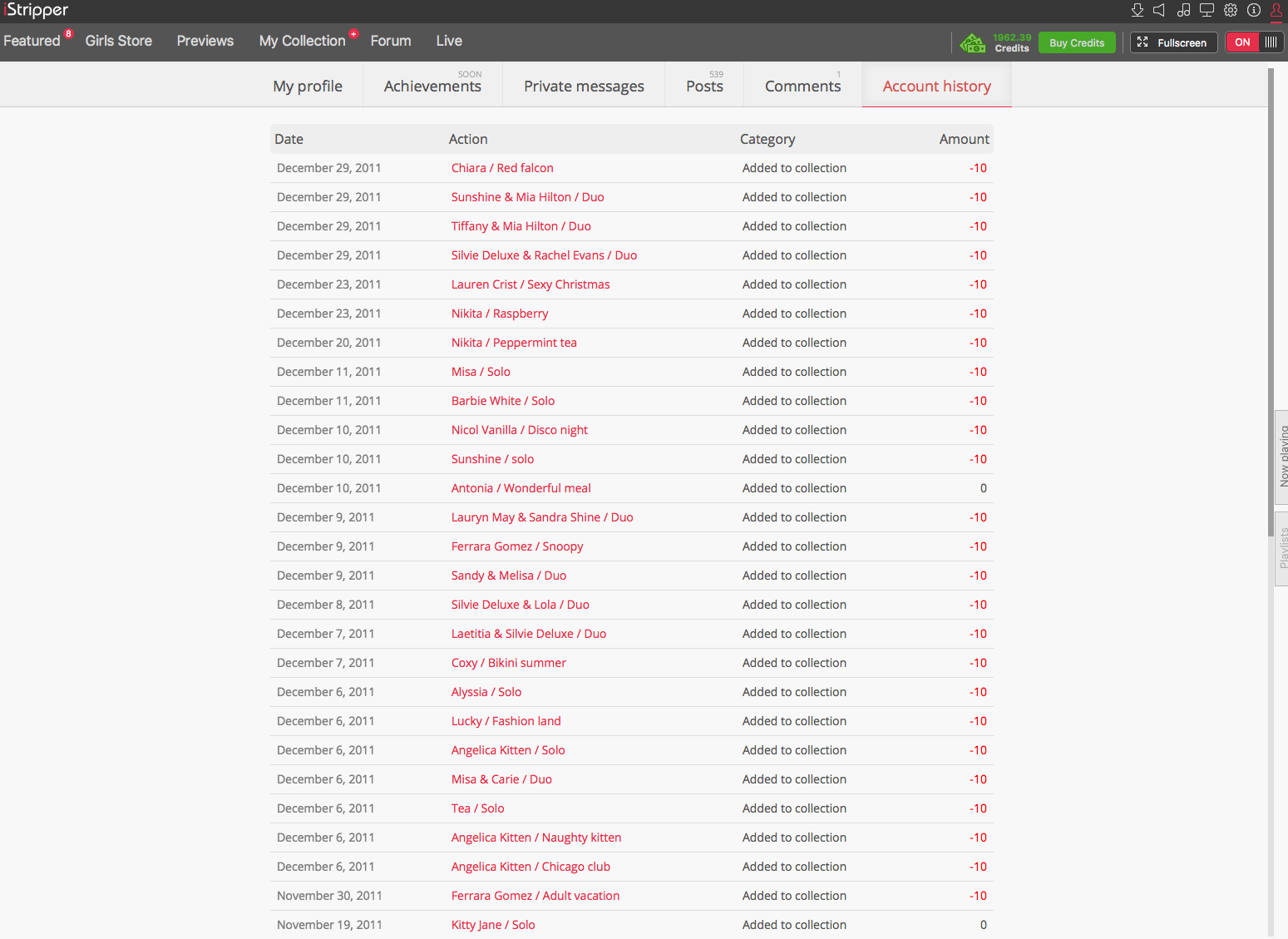1288x939 pixels.
Task: Go to the Girls Store menu
Action: [x=118, y=41]
